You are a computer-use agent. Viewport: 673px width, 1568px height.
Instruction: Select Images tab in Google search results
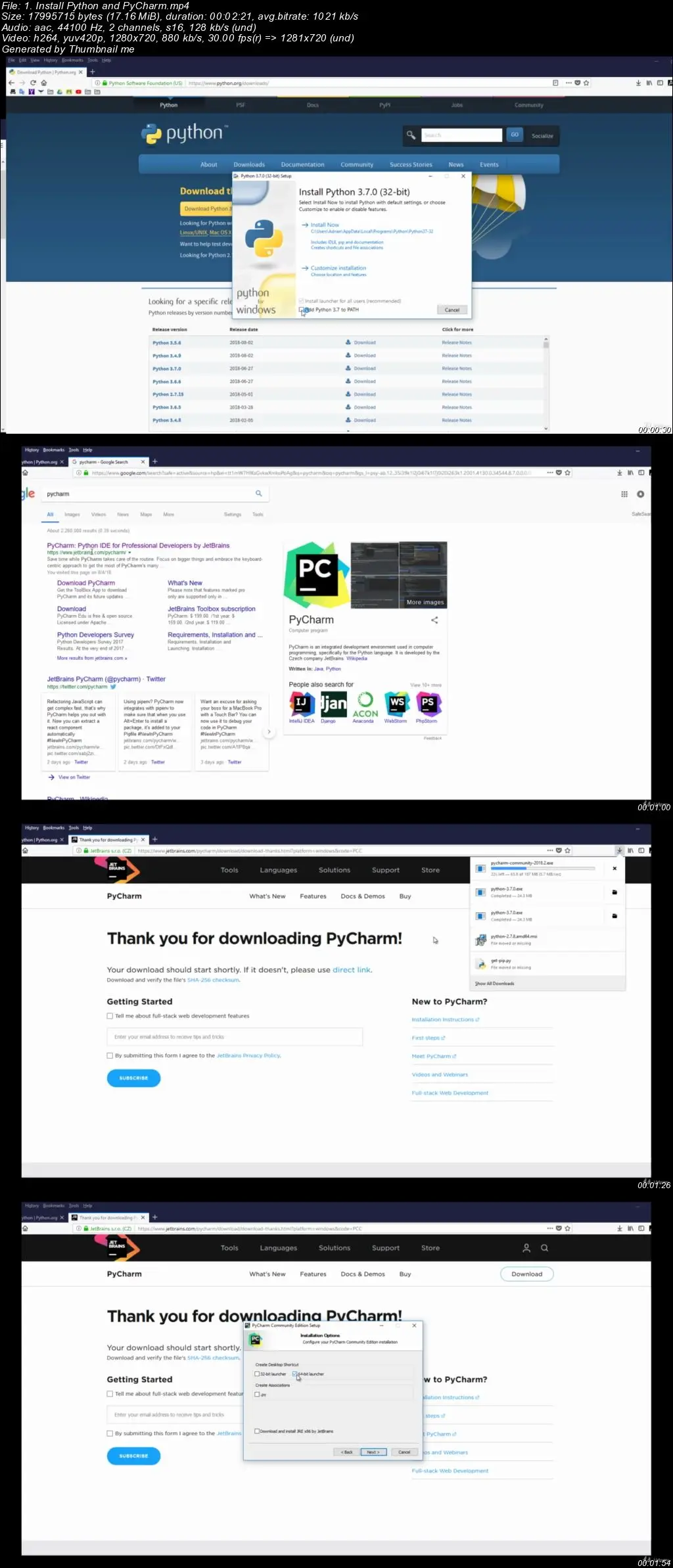[x=72, y=515]
